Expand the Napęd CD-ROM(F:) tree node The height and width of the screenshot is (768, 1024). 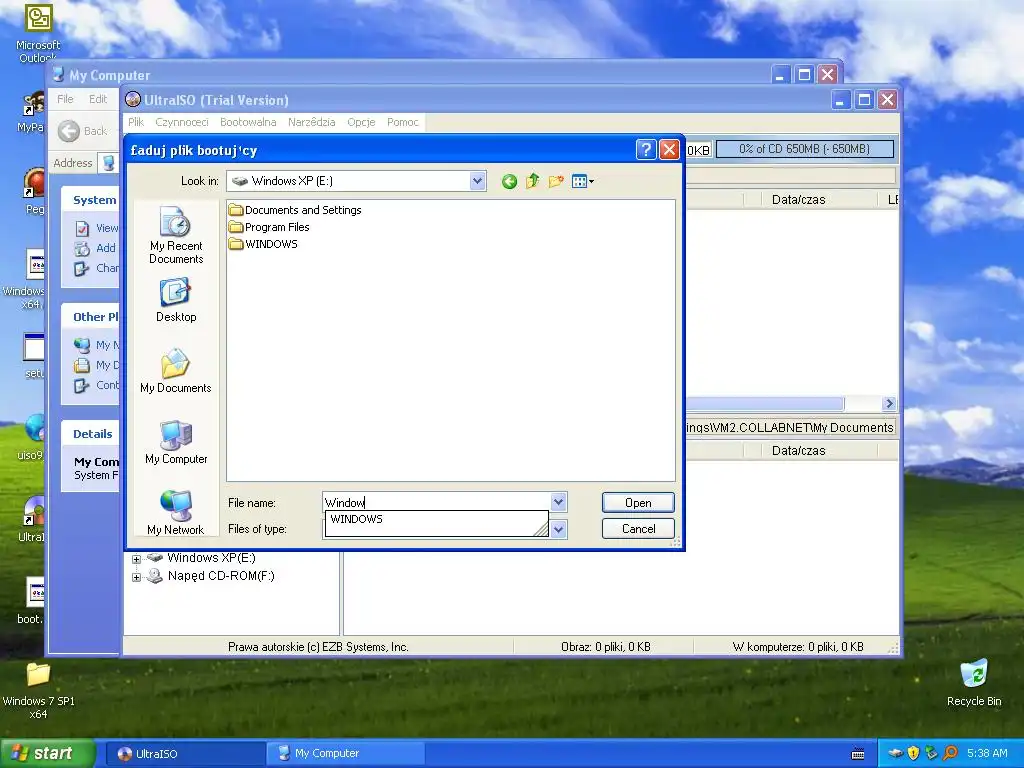coord(136,577)
